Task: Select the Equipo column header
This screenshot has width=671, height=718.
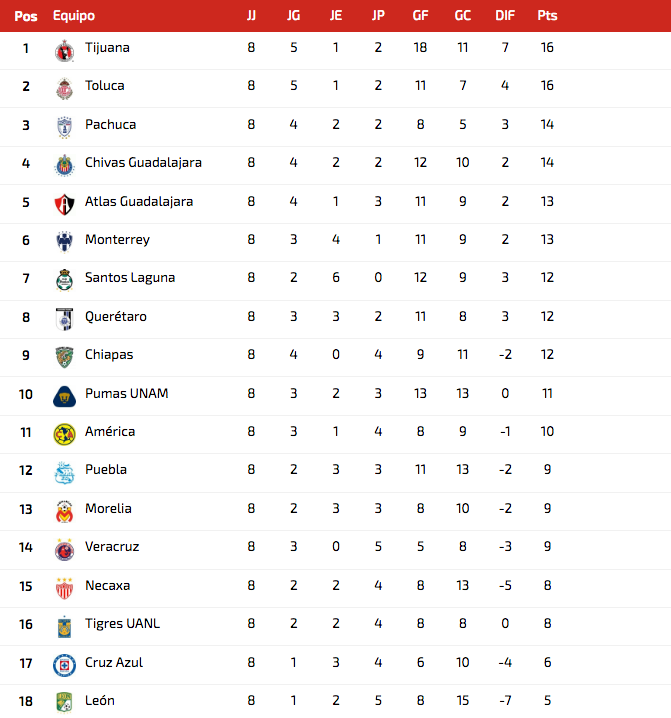Action: (x=74, y=16)
